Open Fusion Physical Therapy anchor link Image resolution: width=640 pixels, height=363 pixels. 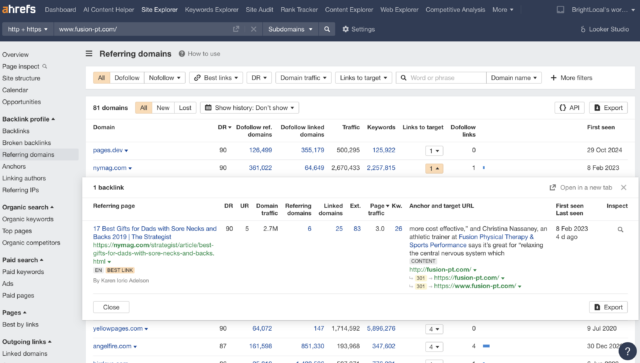471,241
